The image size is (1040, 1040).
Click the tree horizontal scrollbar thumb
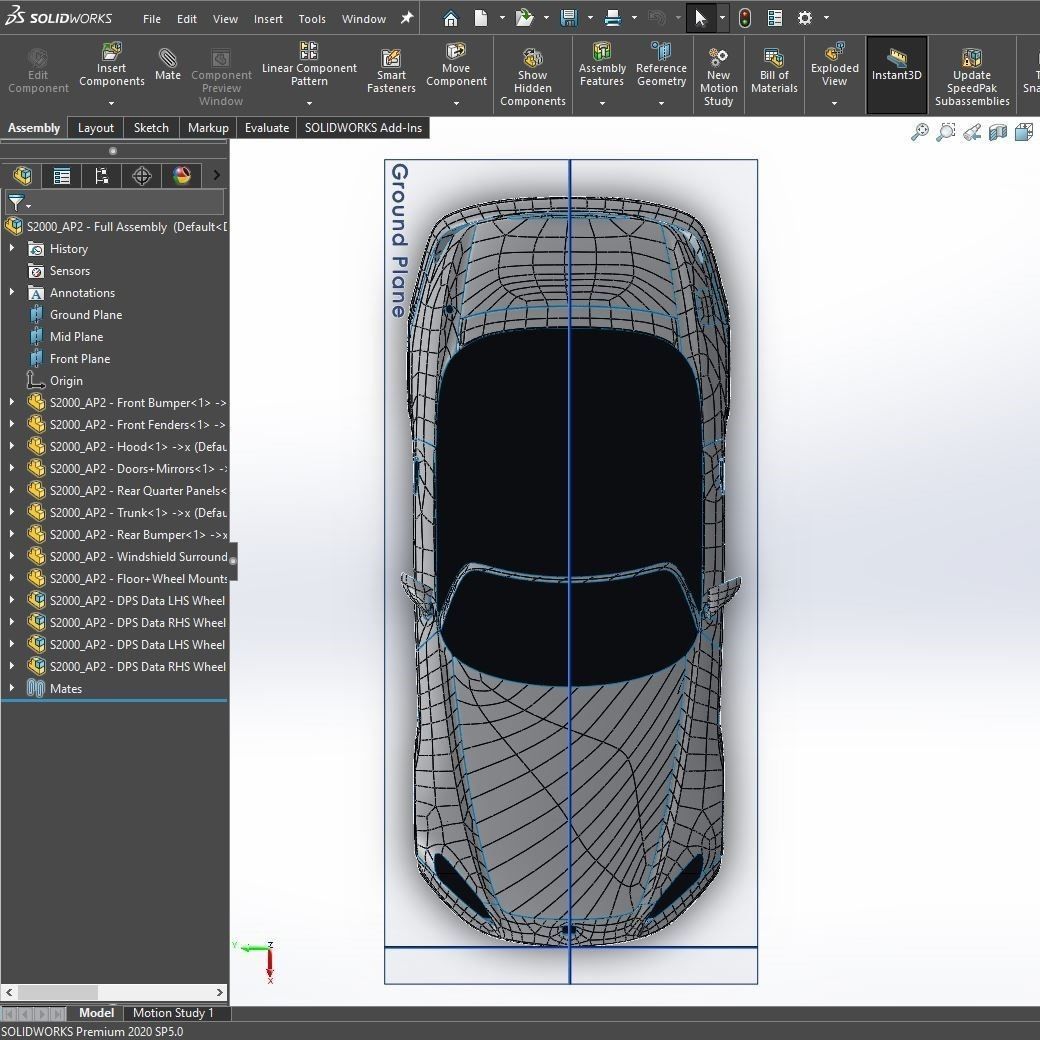[58, 992]
